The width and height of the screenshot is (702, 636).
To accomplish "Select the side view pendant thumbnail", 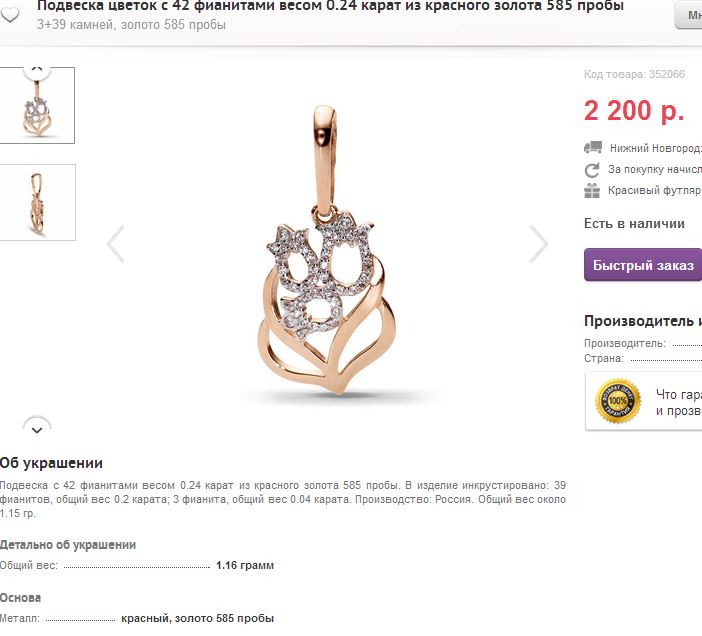I will coord(38,202).
